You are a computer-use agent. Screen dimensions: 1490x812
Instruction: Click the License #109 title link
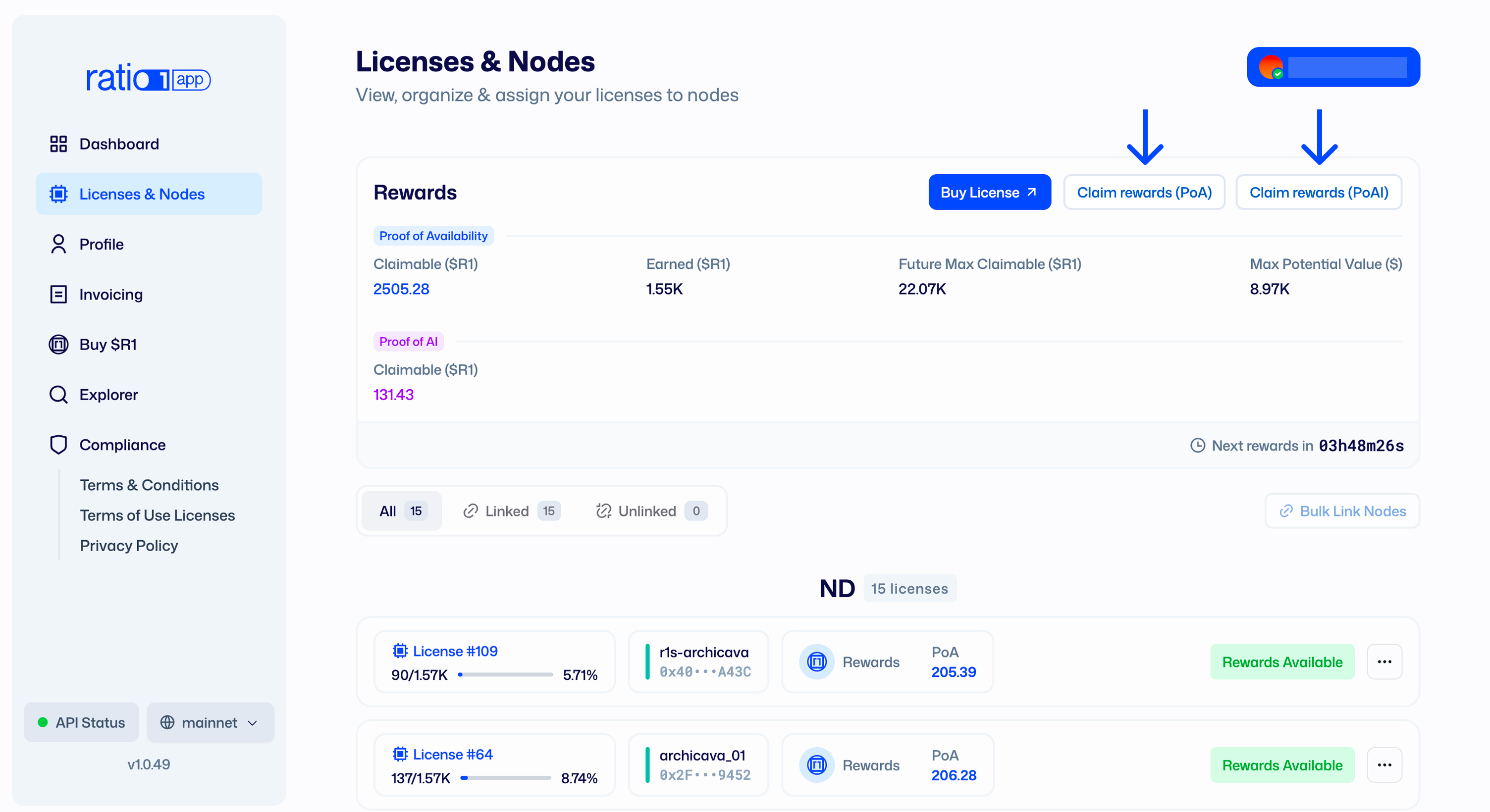tap(455, 651)
